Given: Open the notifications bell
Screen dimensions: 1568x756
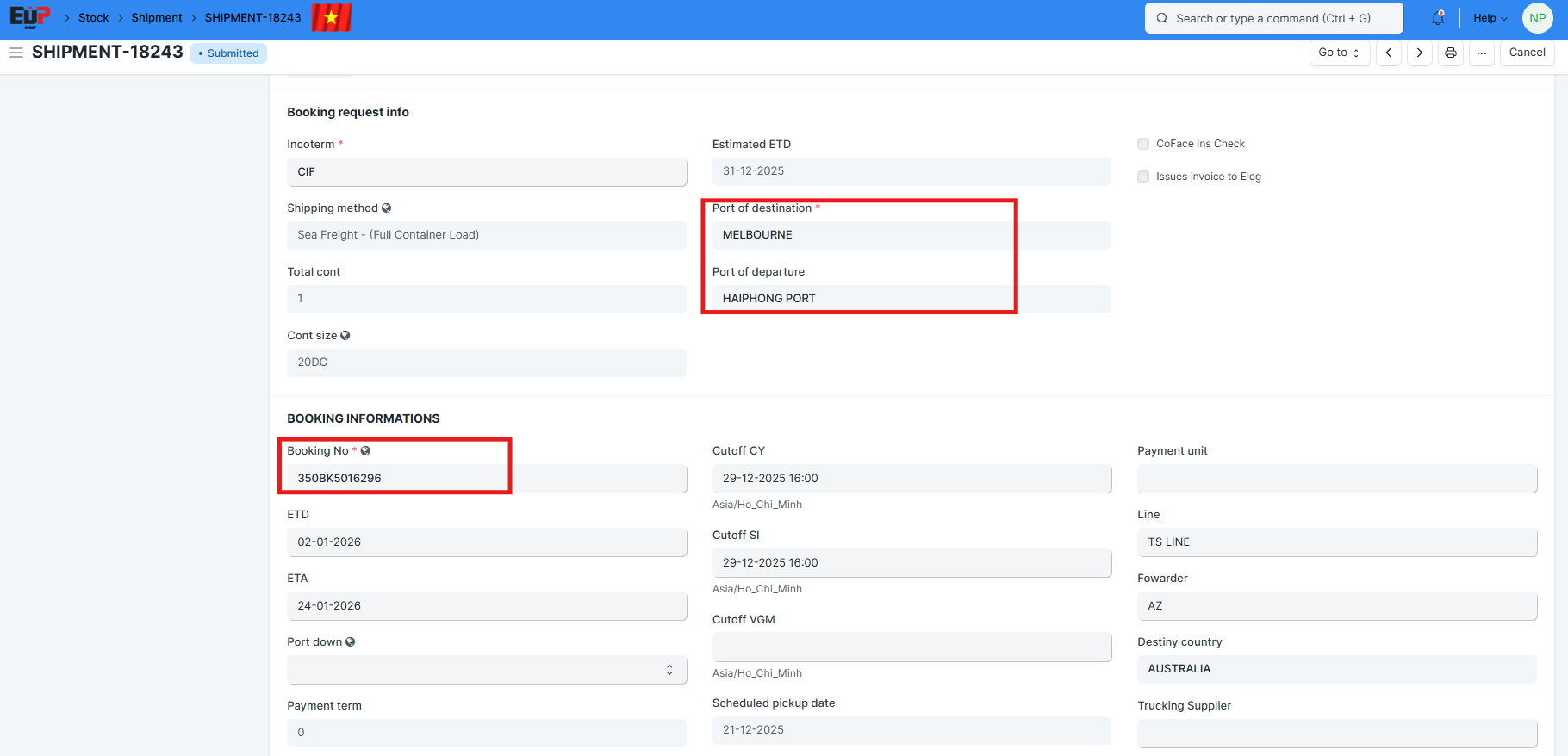Looking at the screenshot, I should pos(1437,18).
